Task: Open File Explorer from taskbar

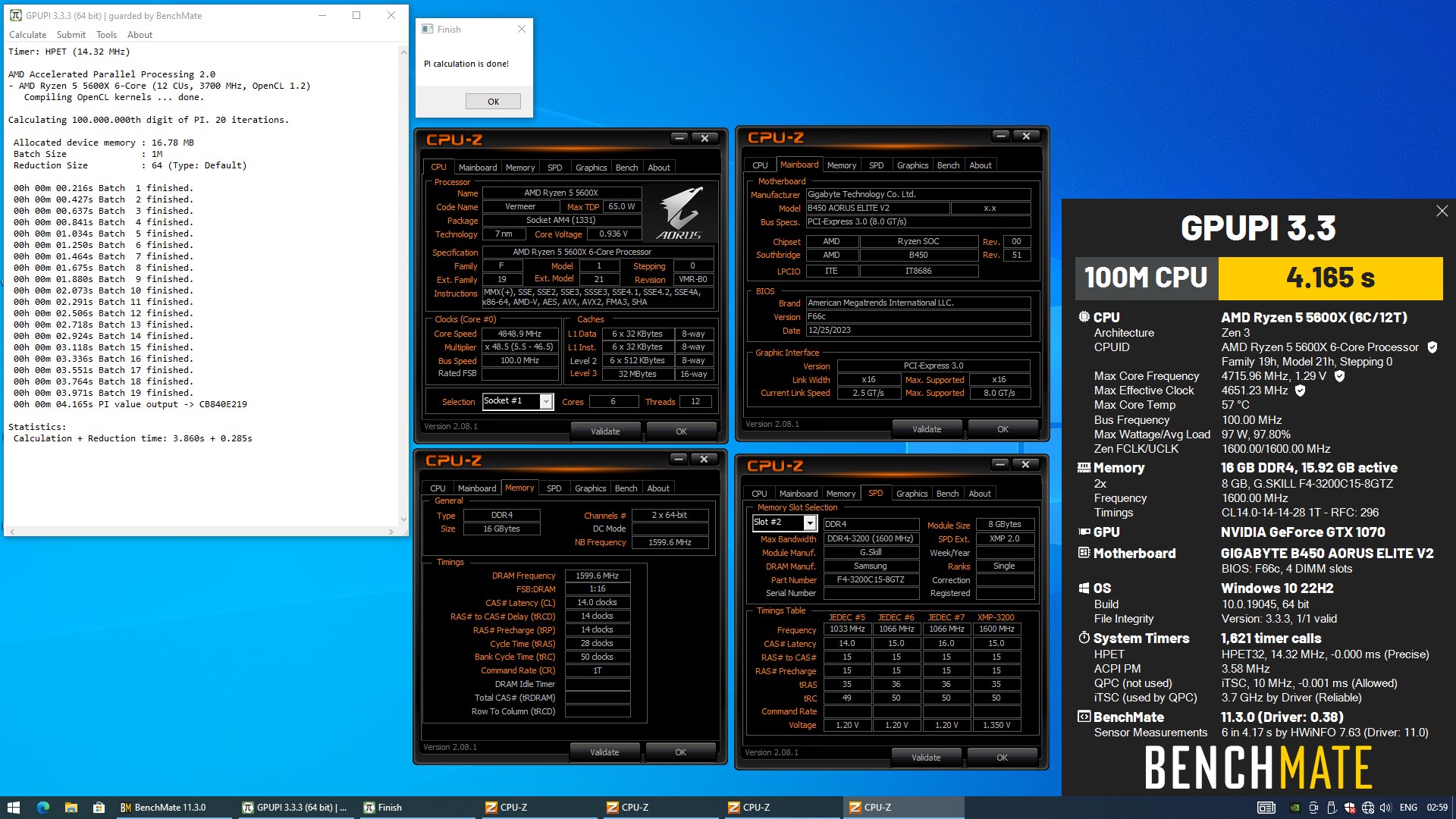Action: pos(71,808)
